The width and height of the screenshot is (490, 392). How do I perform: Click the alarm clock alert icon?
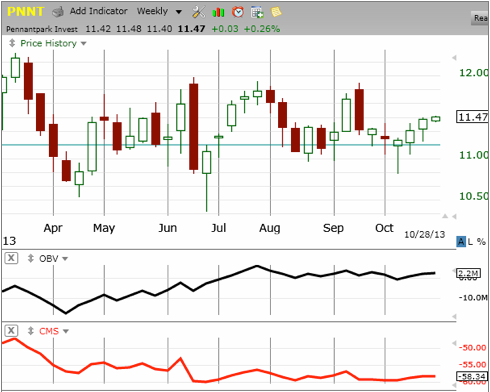[x=238, y=12]
